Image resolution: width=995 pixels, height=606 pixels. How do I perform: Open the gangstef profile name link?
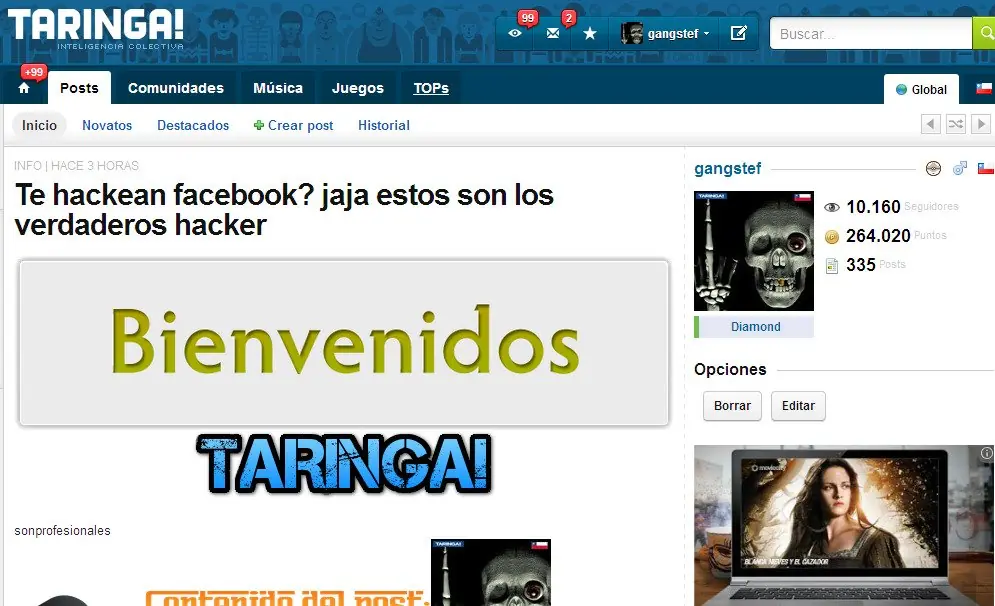click(x=727, y=168)
